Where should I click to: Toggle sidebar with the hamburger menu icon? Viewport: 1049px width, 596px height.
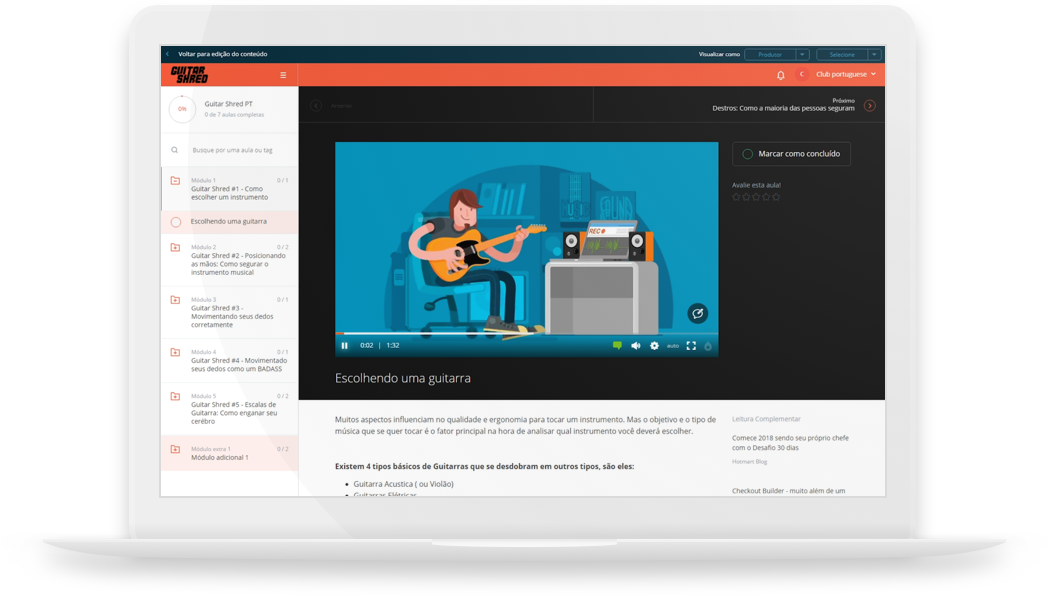tap(283, 75)
